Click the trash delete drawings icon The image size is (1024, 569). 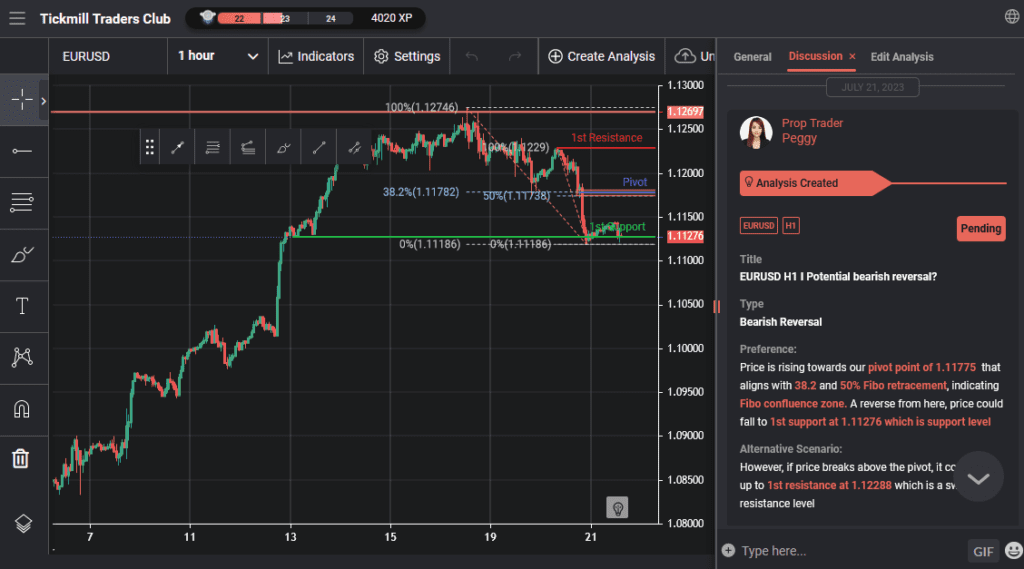point(21,459)
